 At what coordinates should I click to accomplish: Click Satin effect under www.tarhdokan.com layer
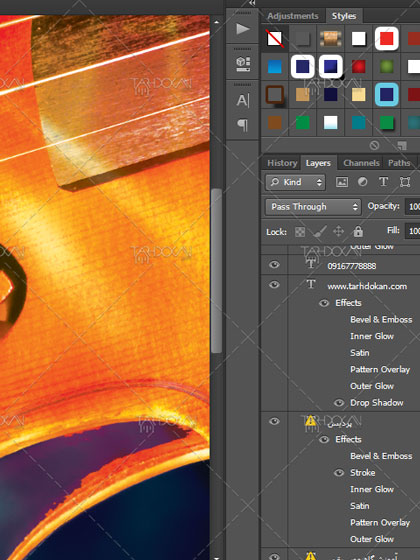(x=360, y=353)
